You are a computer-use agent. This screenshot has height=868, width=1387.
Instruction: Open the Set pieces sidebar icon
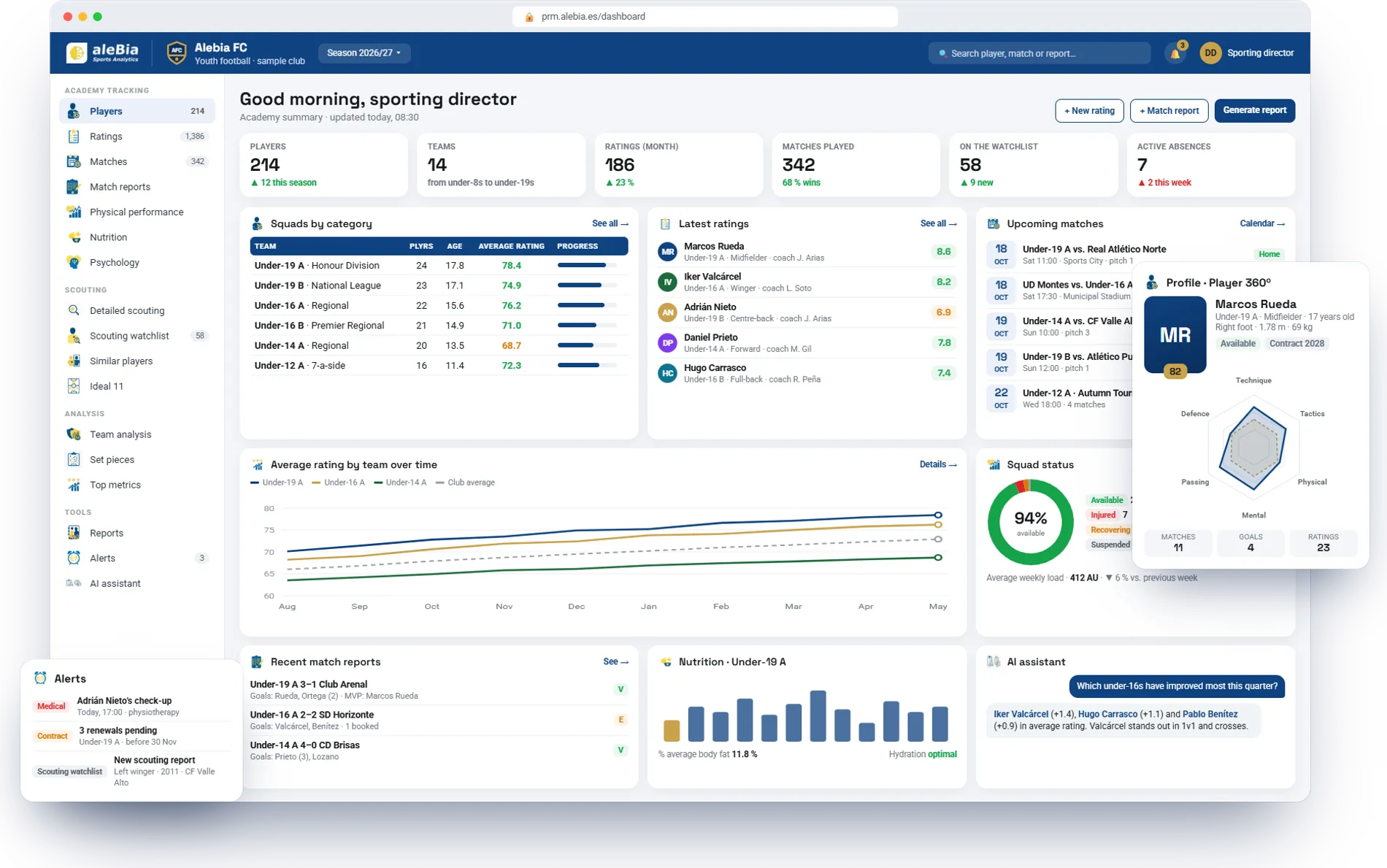[74, 459]
